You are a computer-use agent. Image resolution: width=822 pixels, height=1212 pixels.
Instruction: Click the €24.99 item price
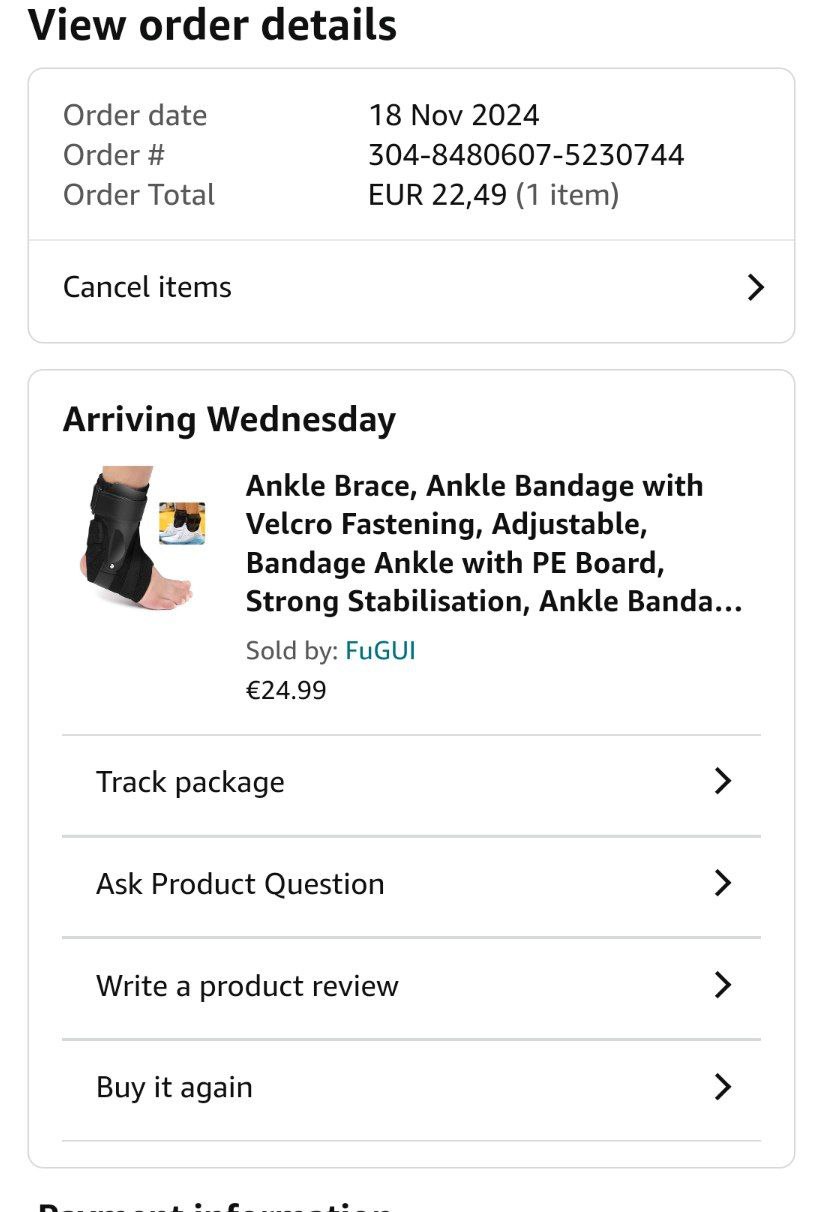click(286, 691)
